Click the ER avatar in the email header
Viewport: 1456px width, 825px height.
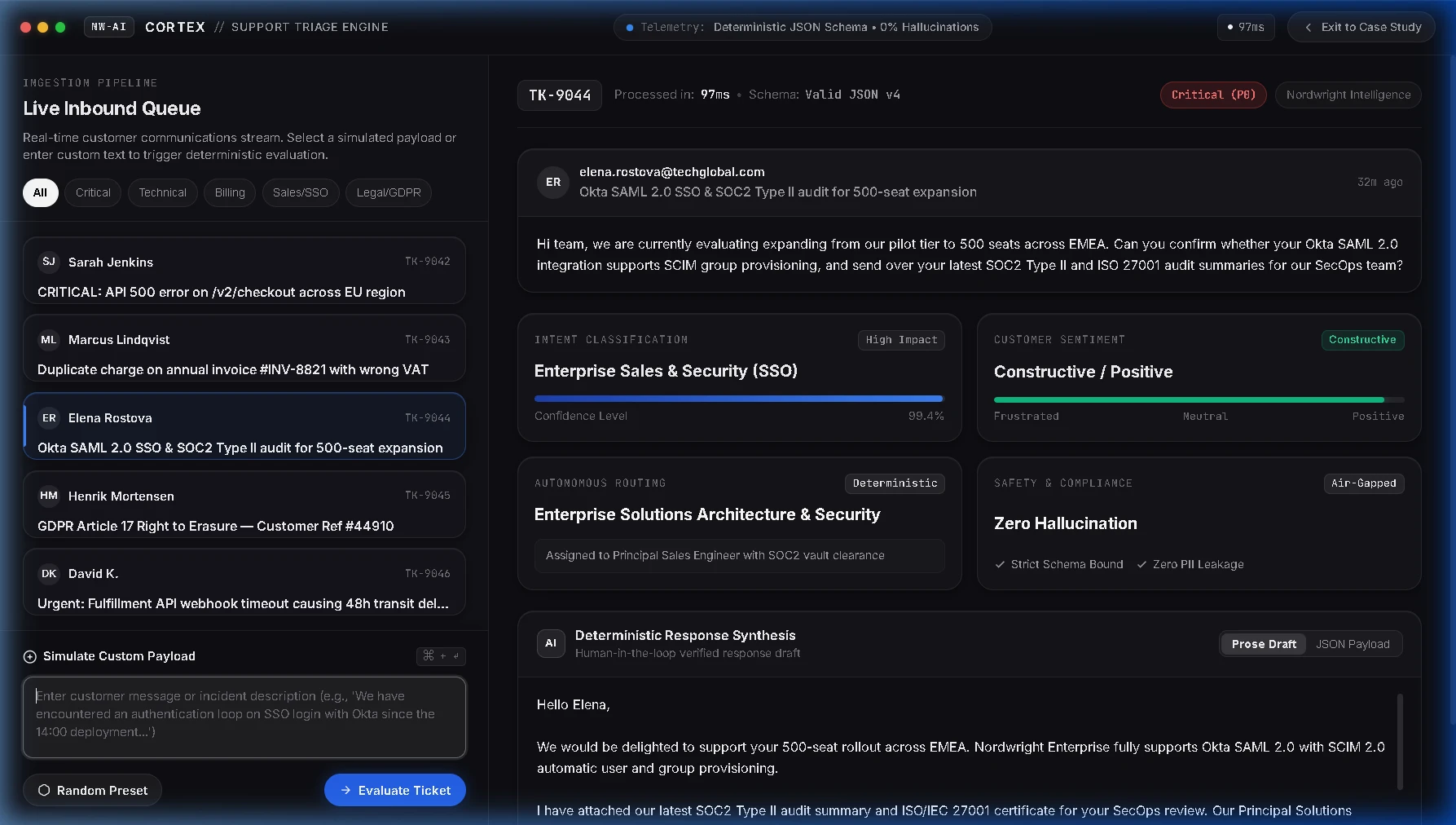pyautogui.click(x=553, y=183)
